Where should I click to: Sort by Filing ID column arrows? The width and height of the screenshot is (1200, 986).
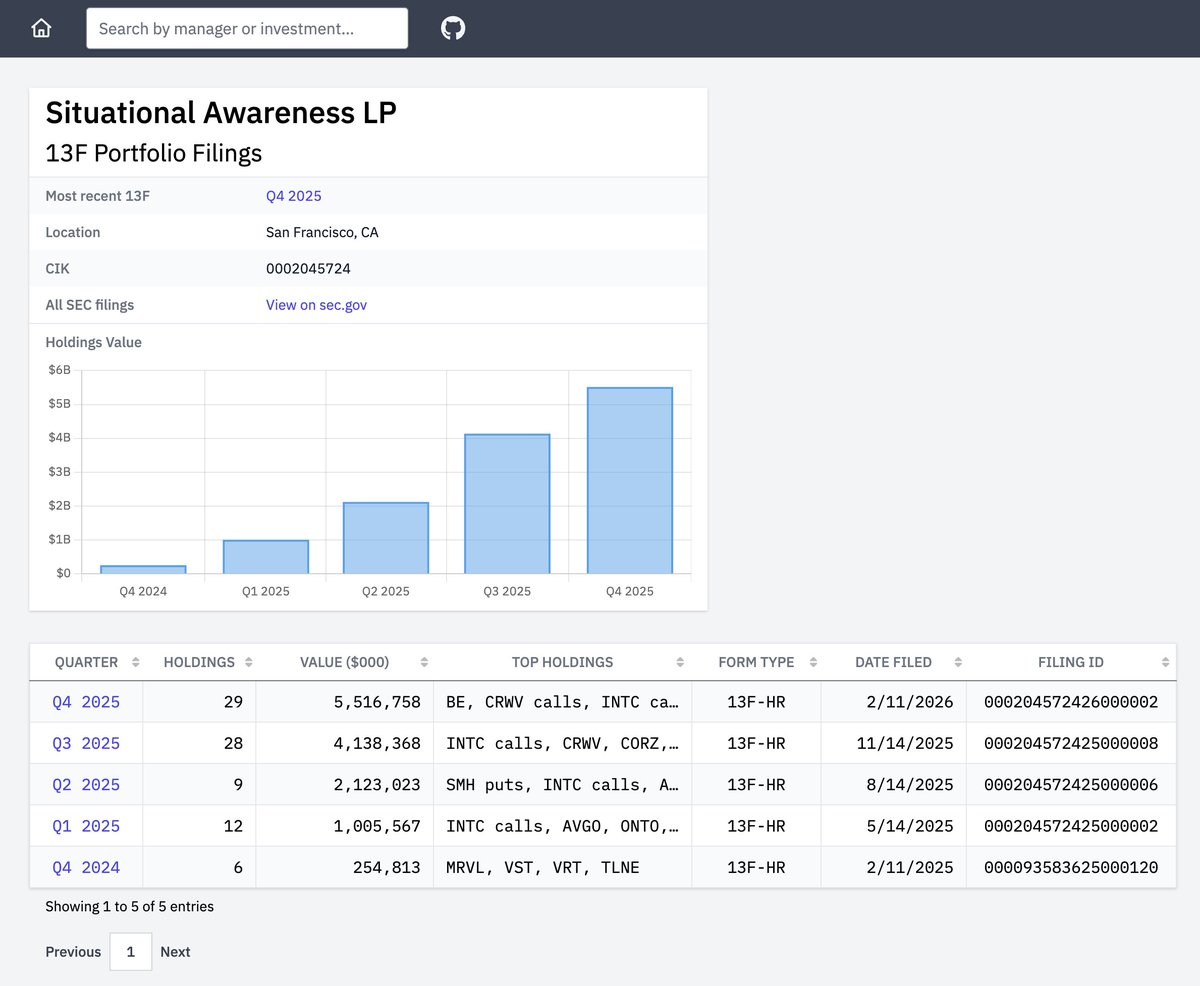[x=1165, y=662]
